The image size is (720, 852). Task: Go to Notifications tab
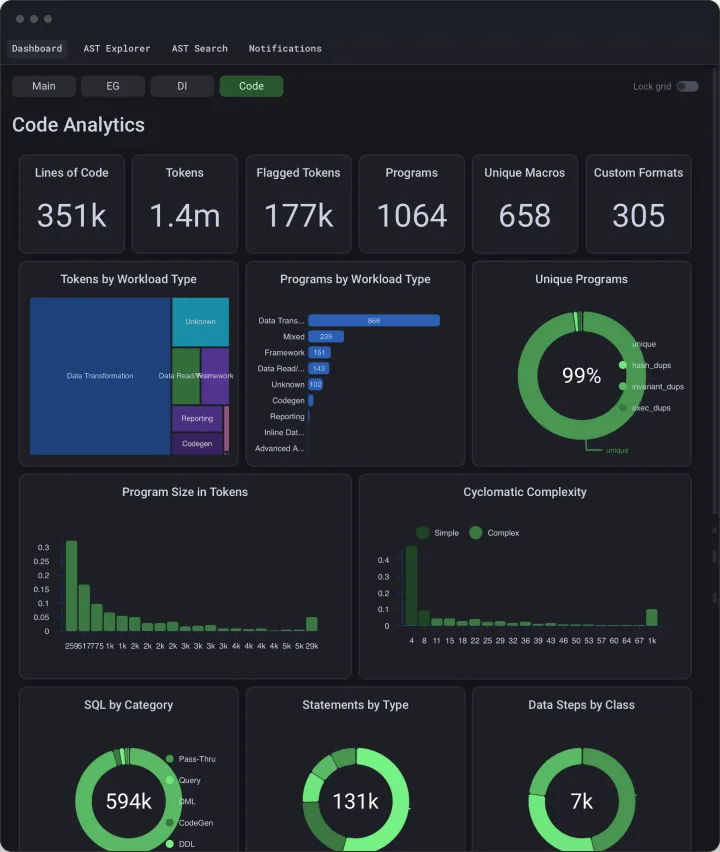click(285, 48)
